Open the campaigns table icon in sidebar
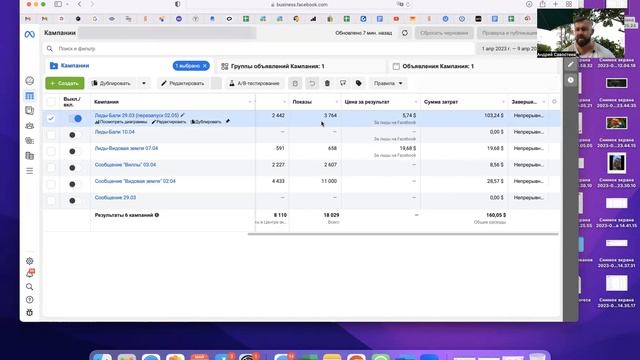 coord(29,96)
